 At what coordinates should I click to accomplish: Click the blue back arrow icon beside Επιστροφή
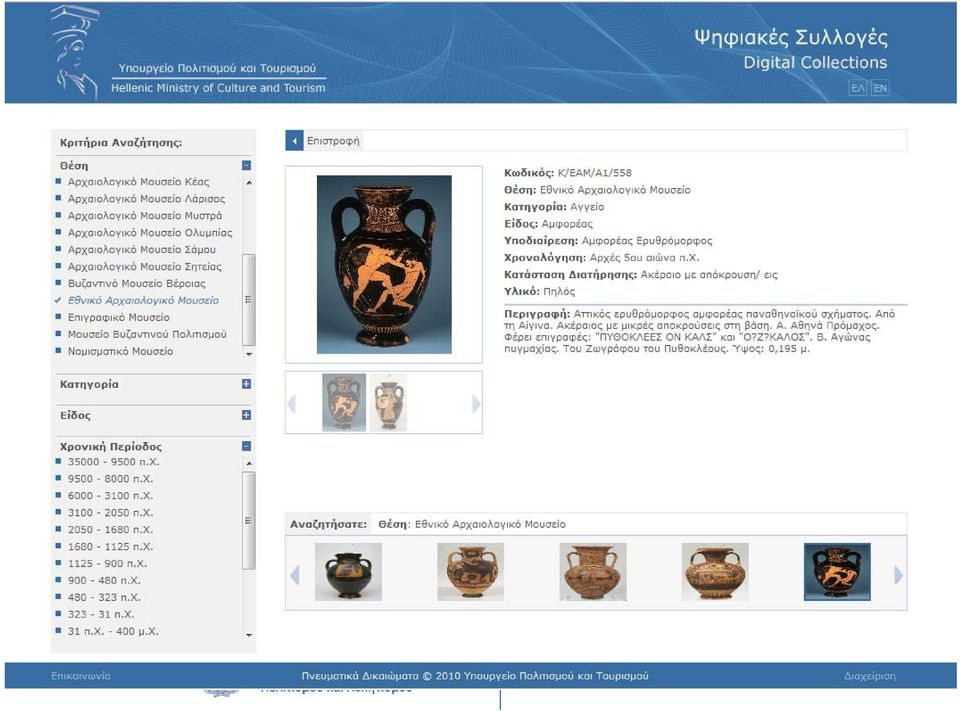(294, 141)
